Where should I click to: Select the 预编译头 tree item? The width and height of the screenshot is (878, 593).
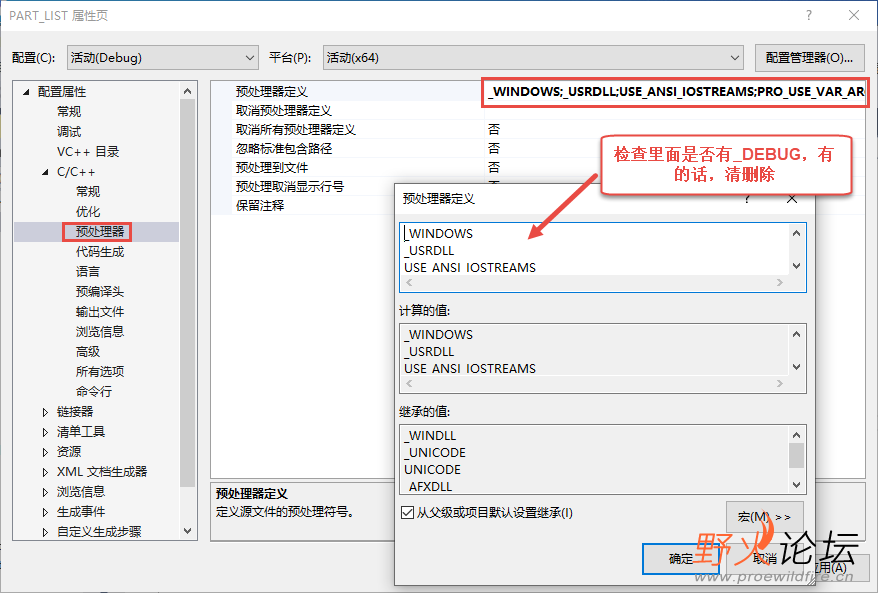(100, 292)
